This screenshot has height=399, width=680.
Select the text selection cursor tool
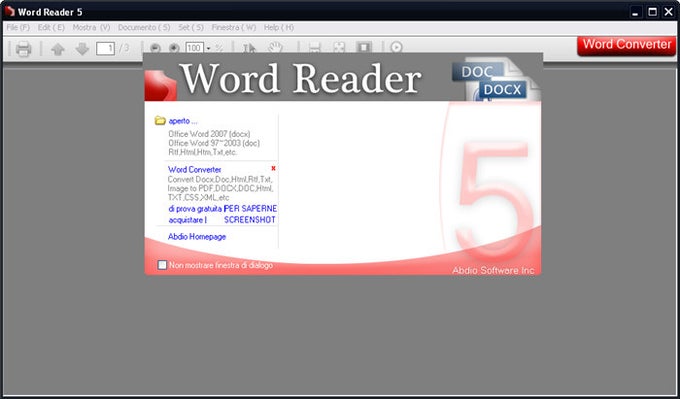click(249, 48)
